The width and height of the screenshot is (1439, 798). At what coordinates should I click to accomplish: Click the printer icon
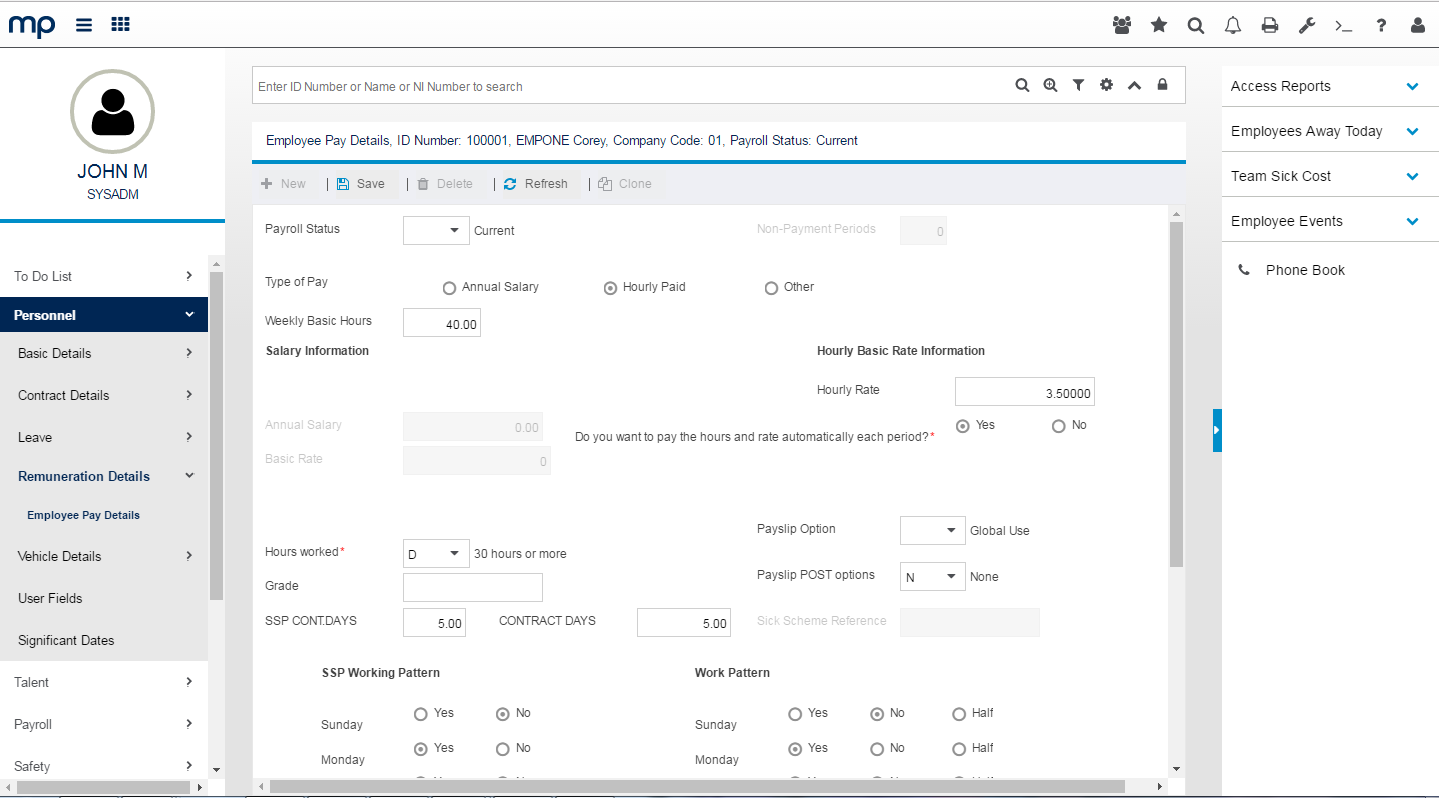(1270, 26)
